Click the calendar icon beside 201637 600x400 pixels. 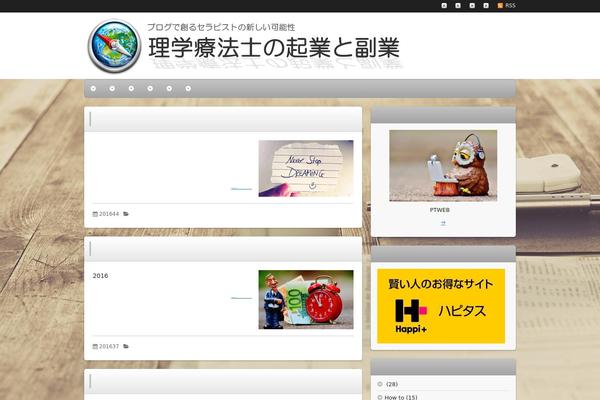pyautogui.click(x=95, y=346)
